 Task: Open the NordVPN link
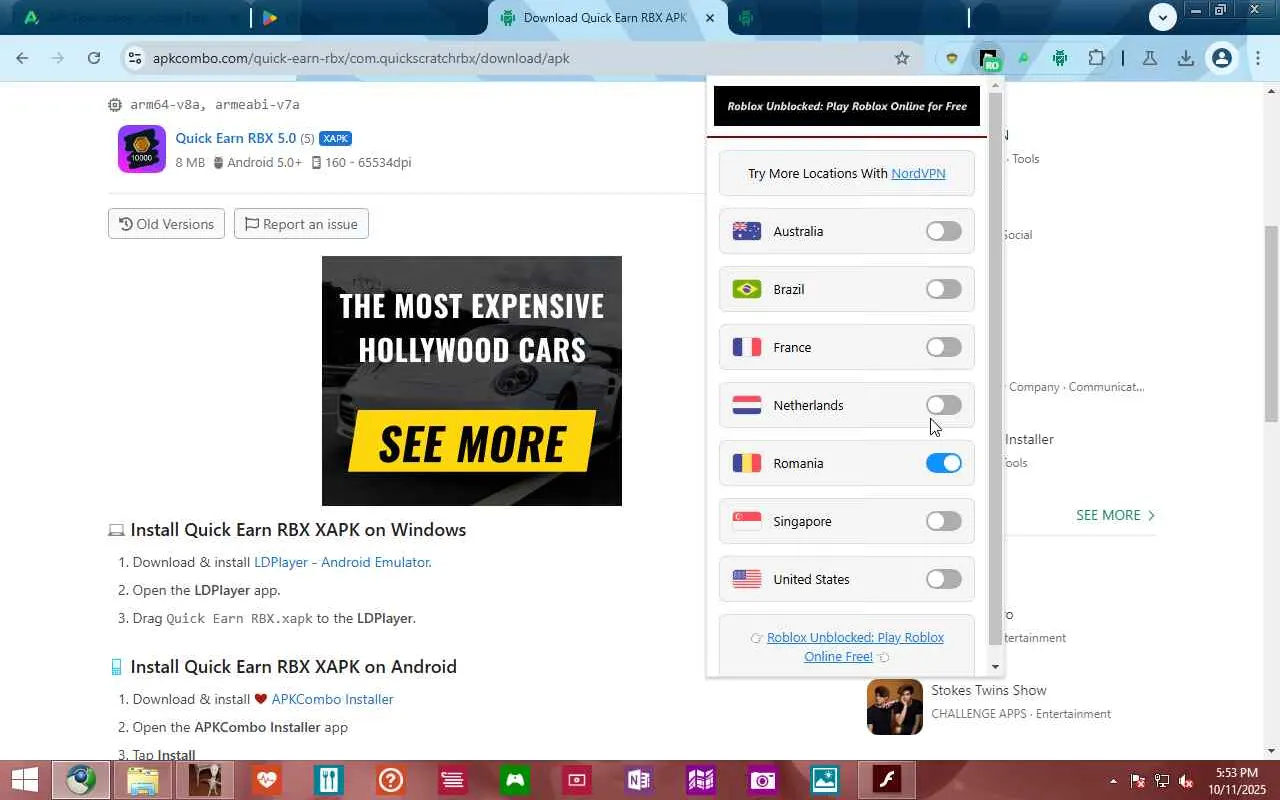(x=918, y=173)
